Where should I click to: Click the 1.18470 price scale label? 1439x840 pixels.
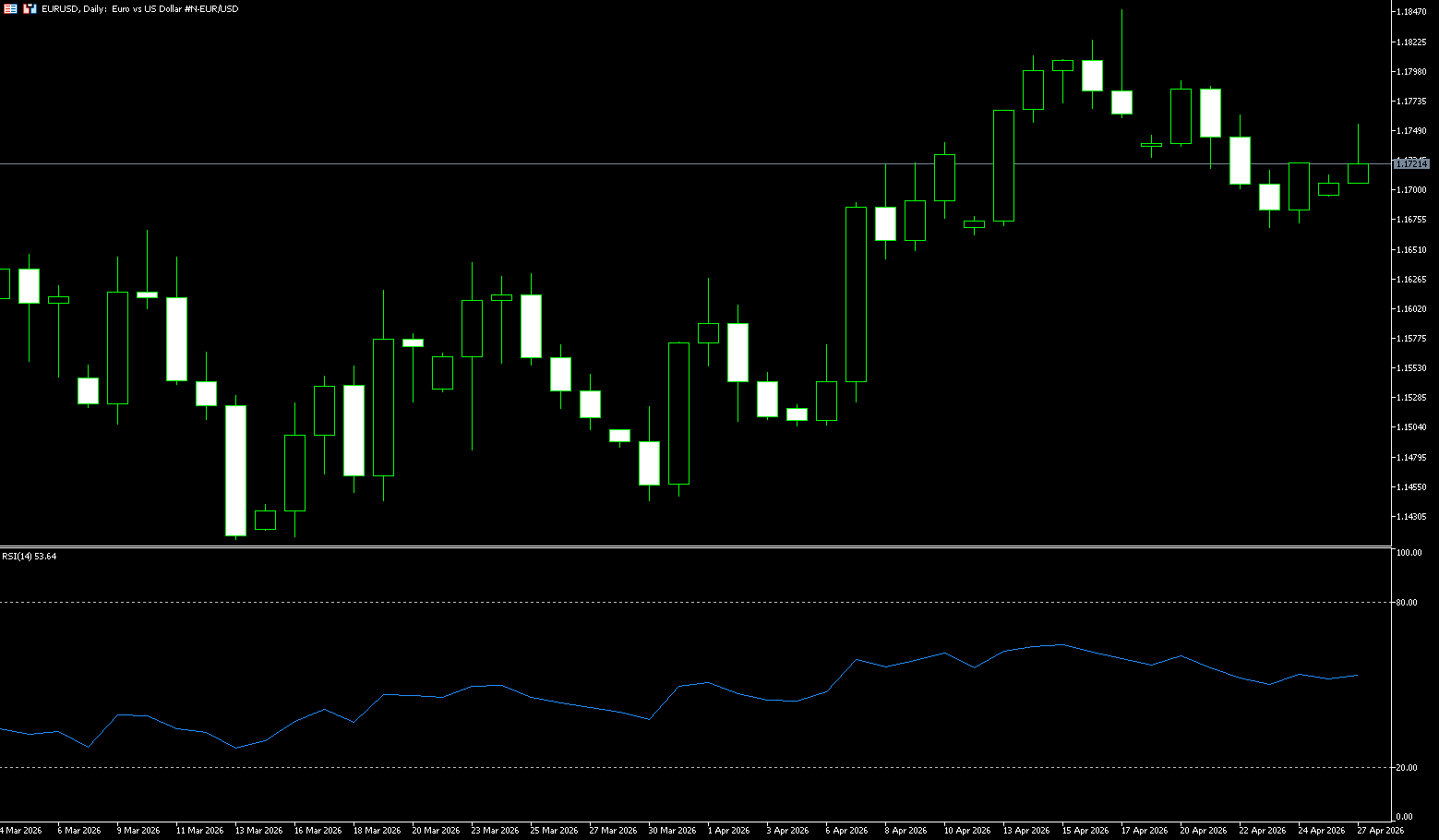(x=1412, y=12)
